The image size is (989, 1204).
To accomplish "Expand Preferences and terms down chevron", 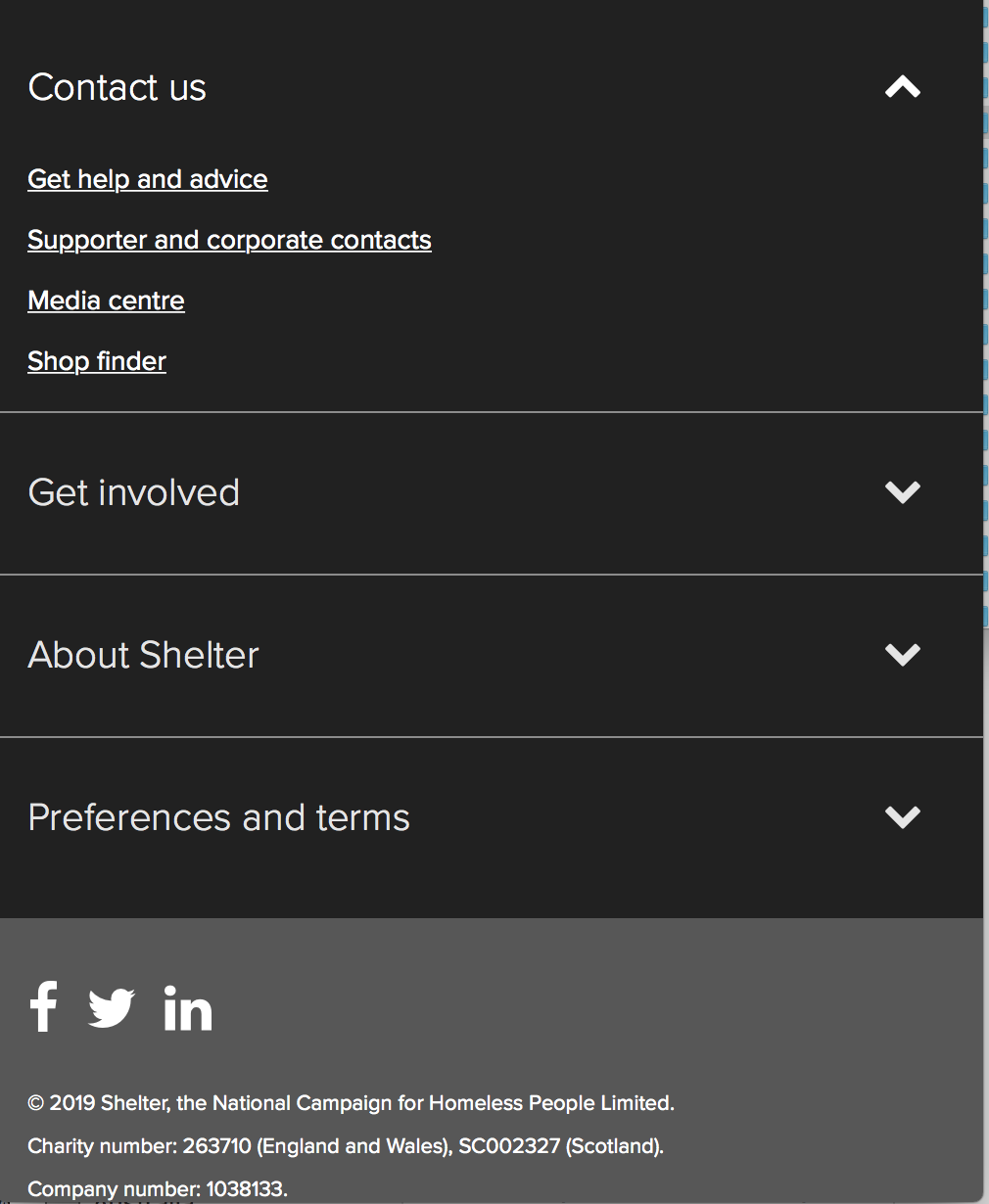I will 903,817.
